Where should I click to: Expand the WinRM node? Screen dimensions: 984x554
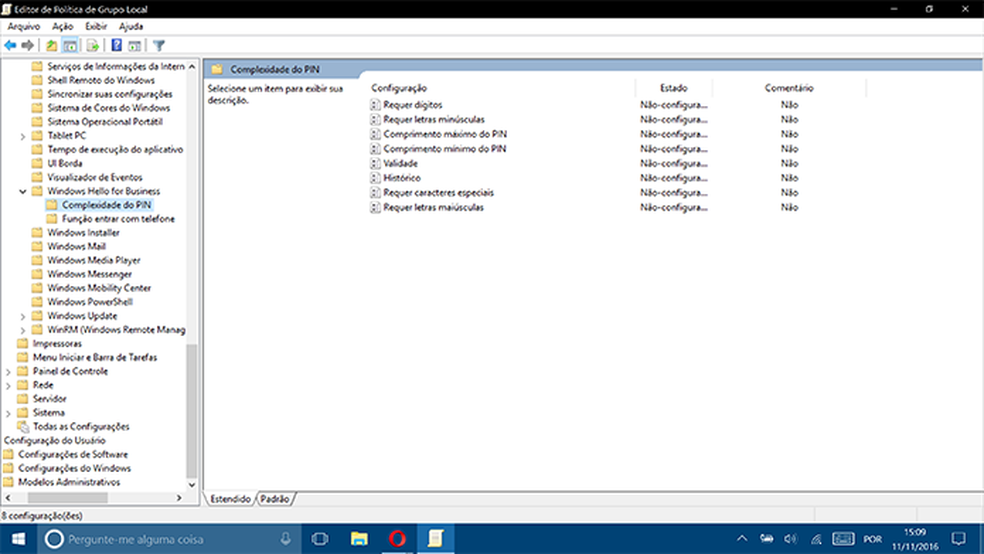pos(23,330)
